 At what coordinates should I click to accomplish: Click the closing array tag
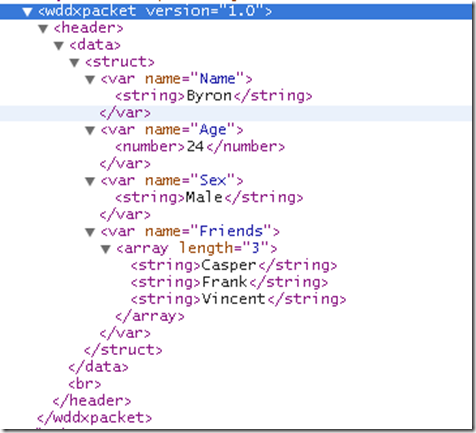coord(150,316)
